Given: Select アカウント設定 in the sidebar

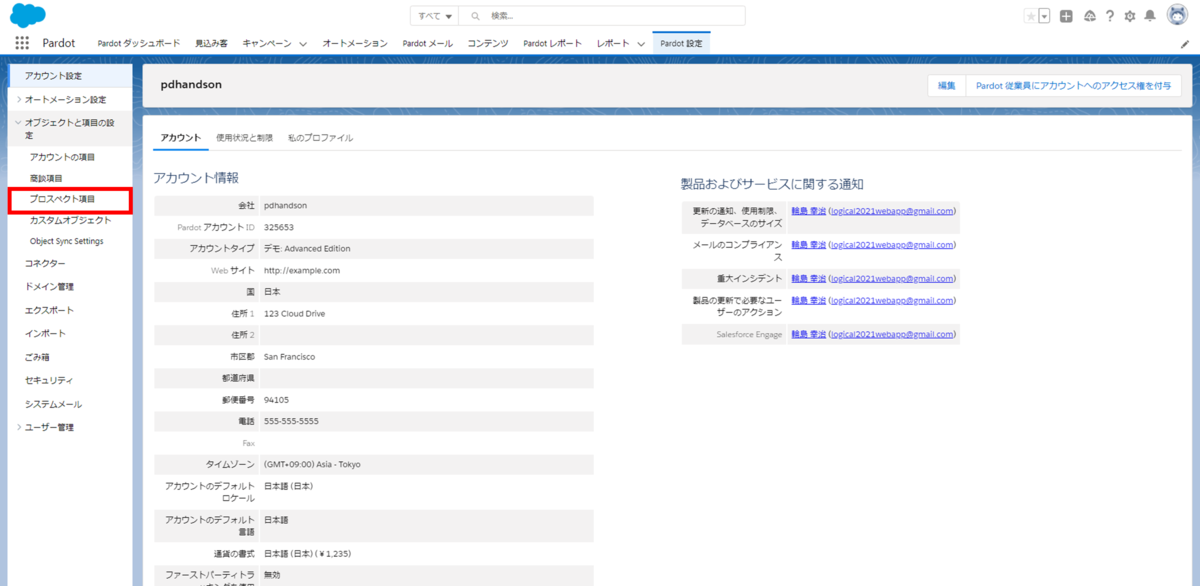Looking at the screenshot, I should (70, 76).
